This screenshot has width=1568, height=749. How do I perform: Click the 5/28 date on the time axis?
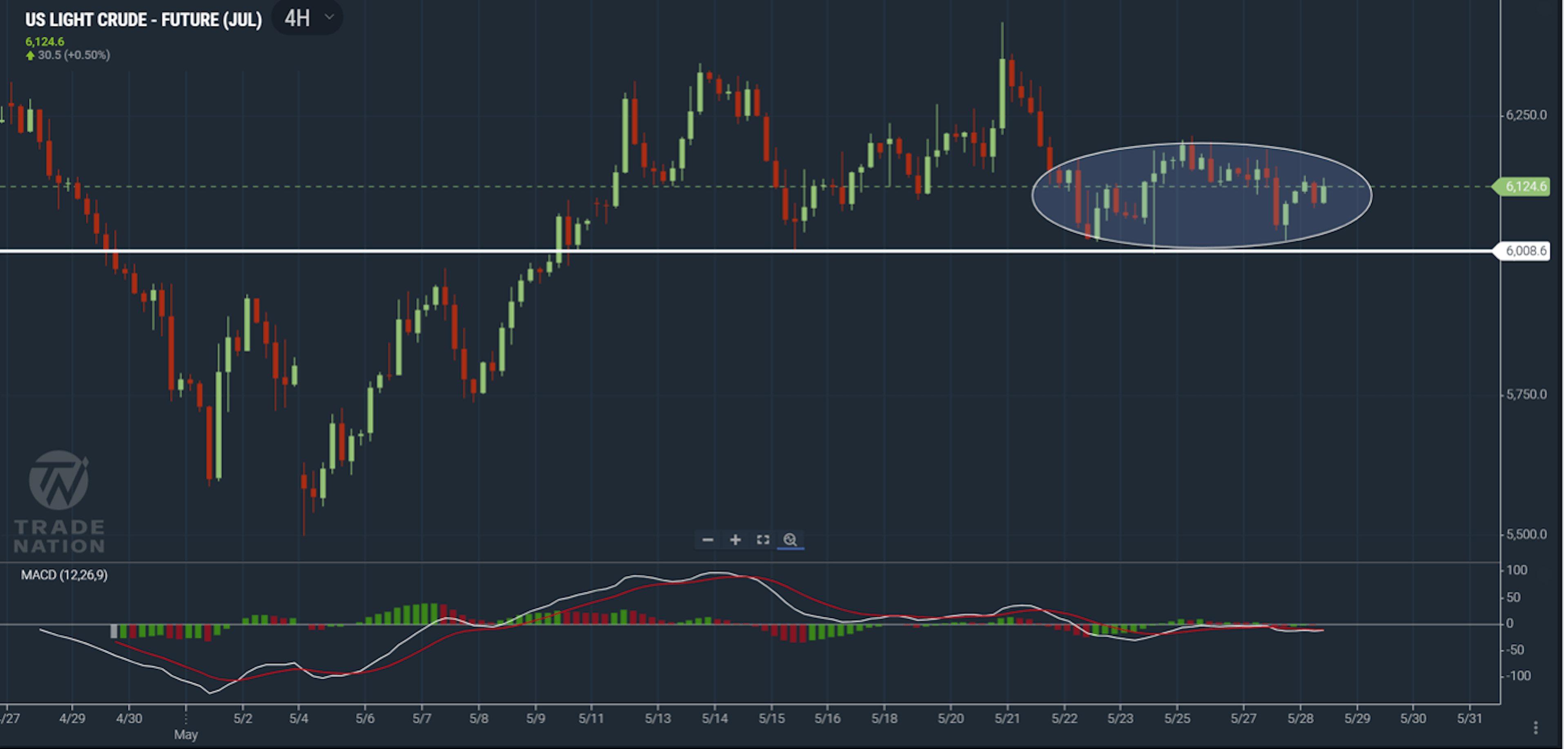point(1300,718)
